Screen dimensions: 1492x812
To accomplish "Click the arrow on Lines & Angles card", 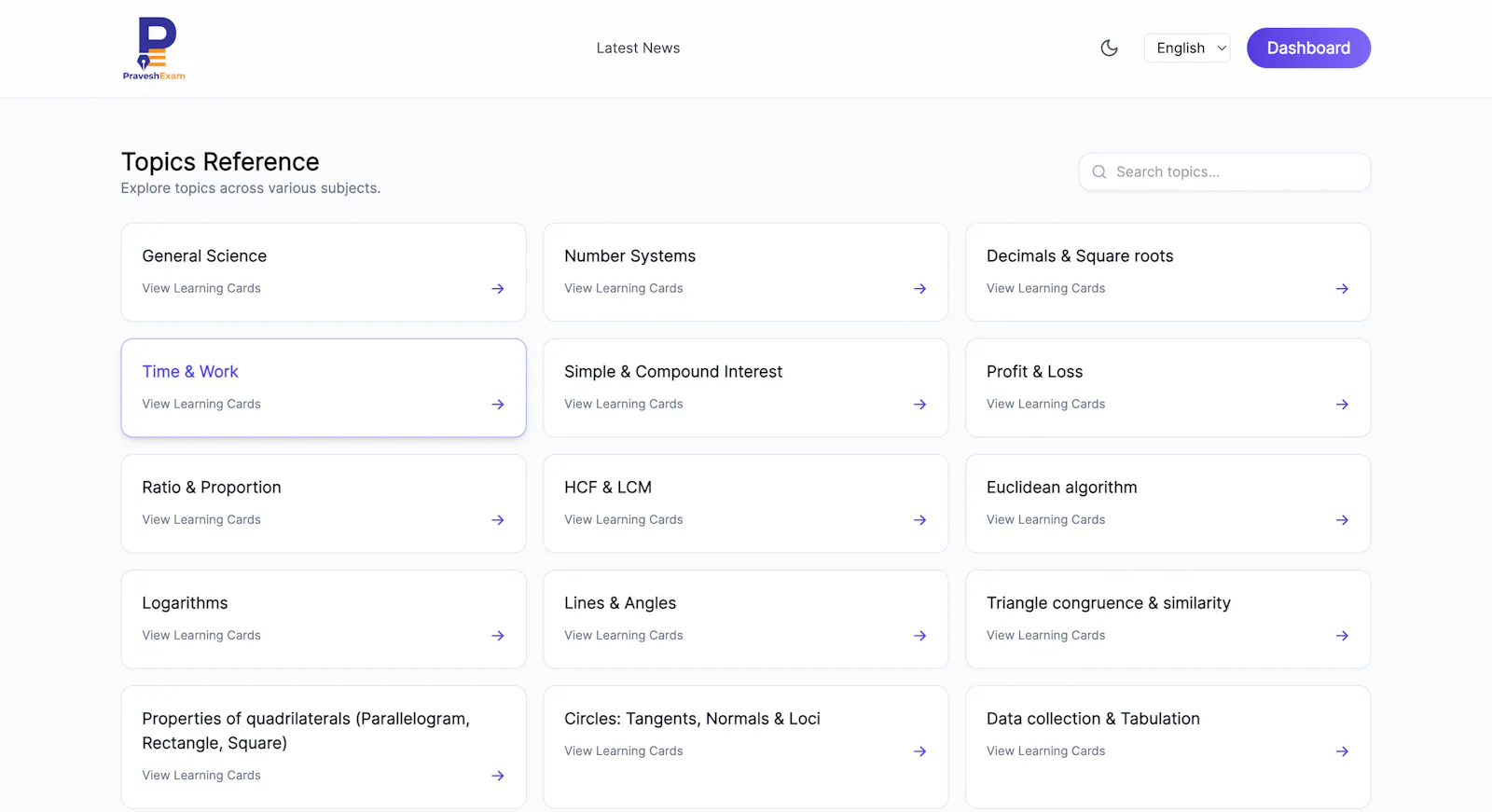I will tap(920, 636).
